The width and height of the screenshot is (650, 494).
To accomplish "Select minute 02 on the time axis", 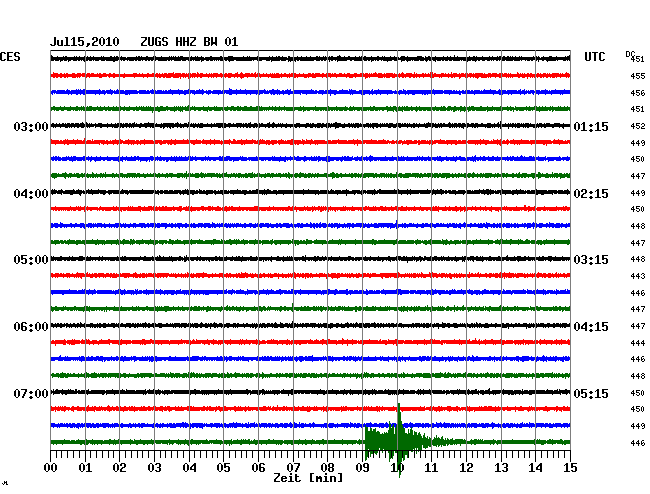I will 119,468.
